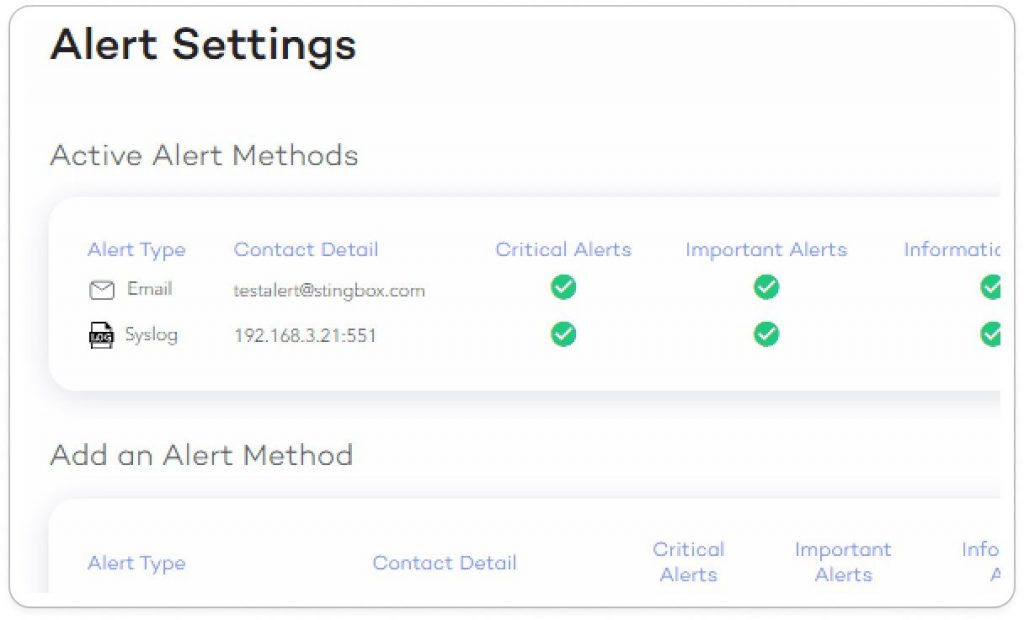Click Important Alerts header under Add Method
Image resolution: width=1024 pixels, height=620 pixels.
(x=843, y=562)
